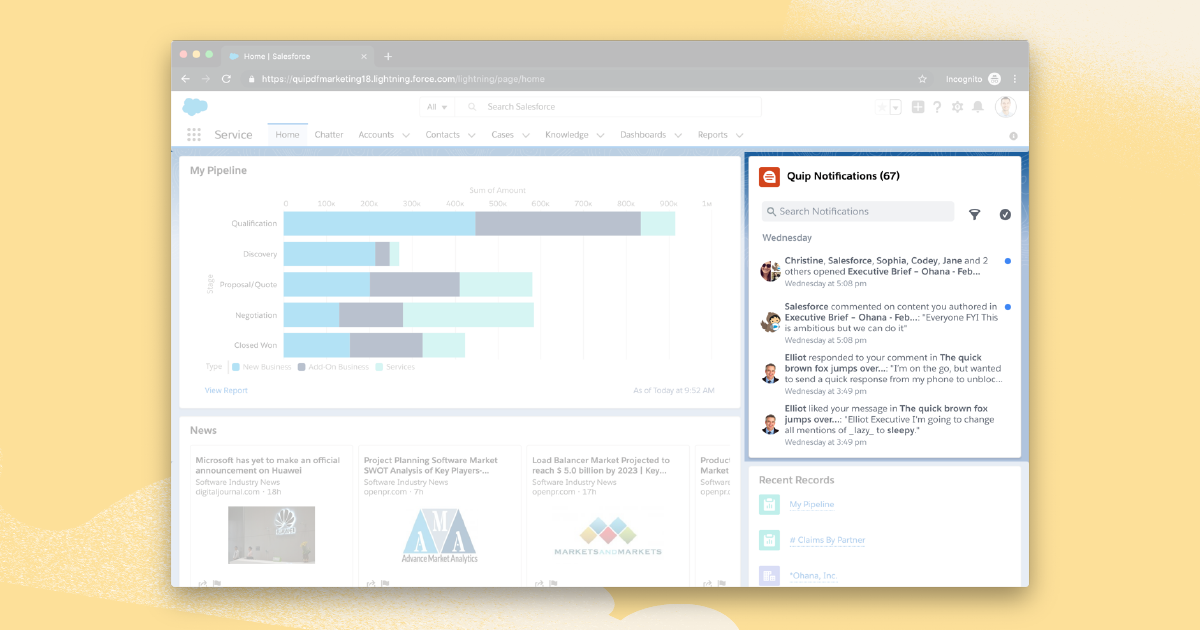The height and width of the screenshot is (630, 1200).
Task: Open the favorites list dropdown arrow
Action: point(896,107)
